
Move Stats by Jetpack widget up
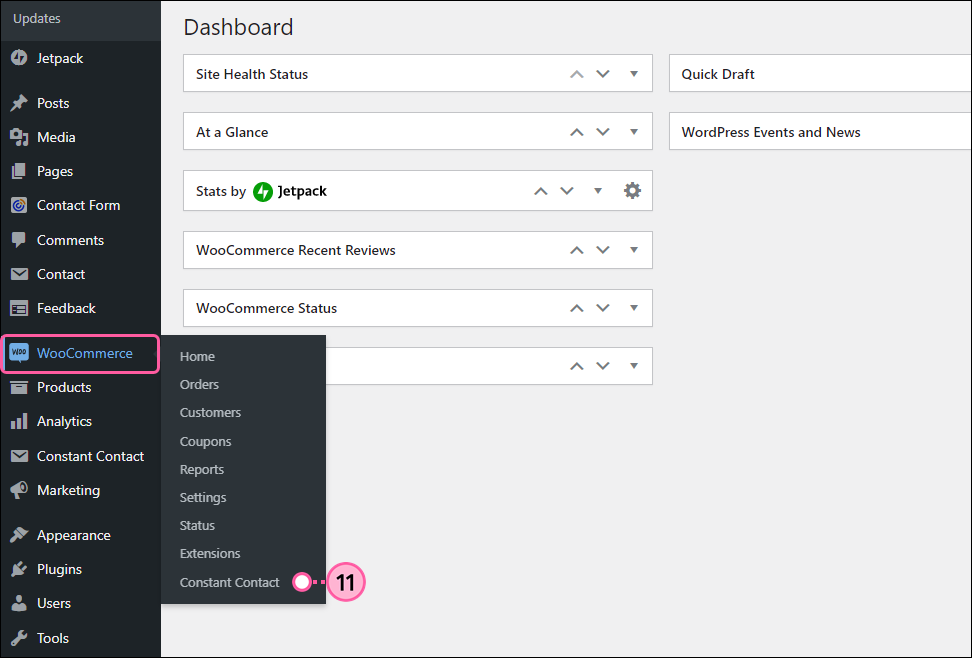pyautogui.click(x=541, y=191)
